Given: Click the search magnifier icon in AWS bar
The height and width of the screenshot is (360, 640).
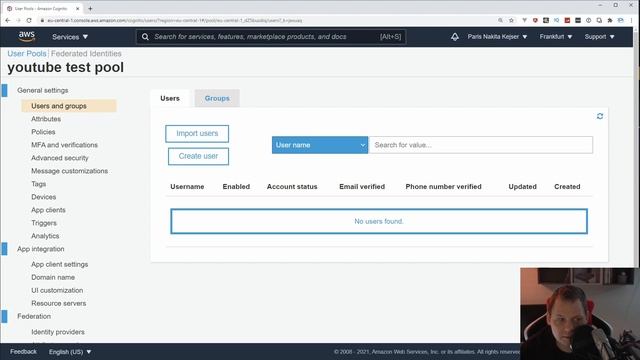Looking at the screenshot, I should point(145,37).
